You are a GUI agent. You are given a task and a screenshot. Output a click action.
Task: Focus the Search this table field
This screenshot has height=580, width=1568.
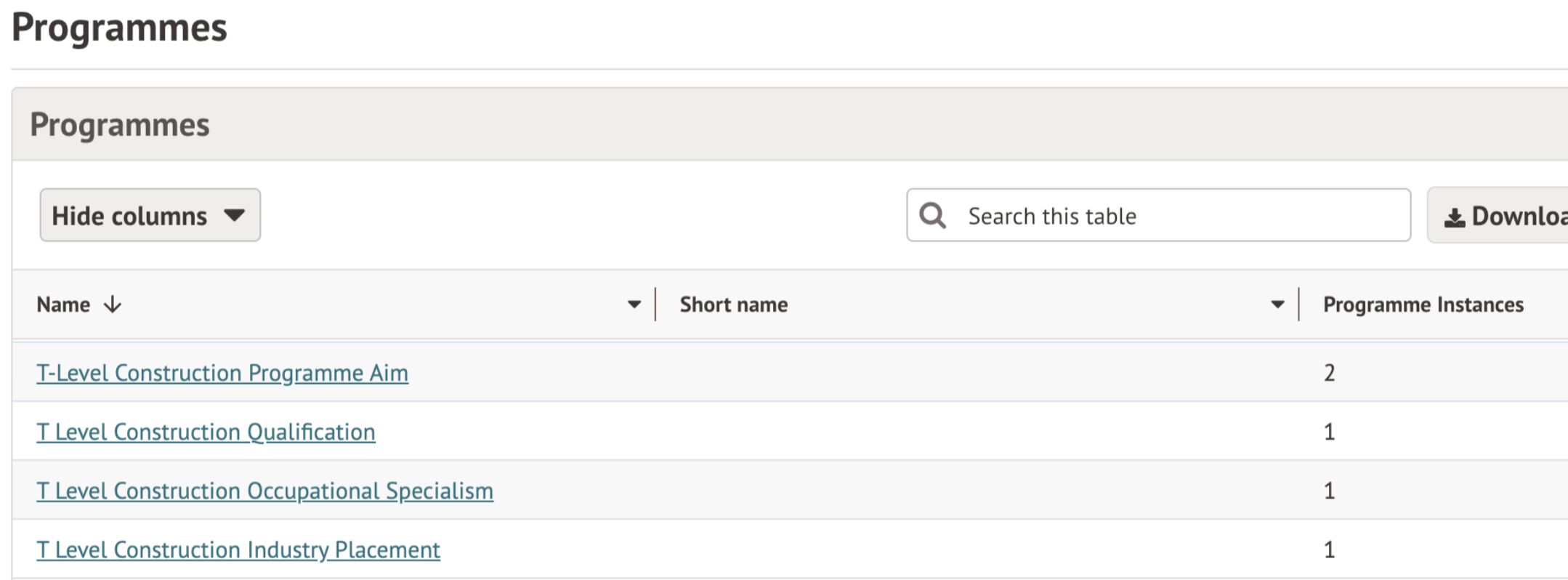point(1177,216)
